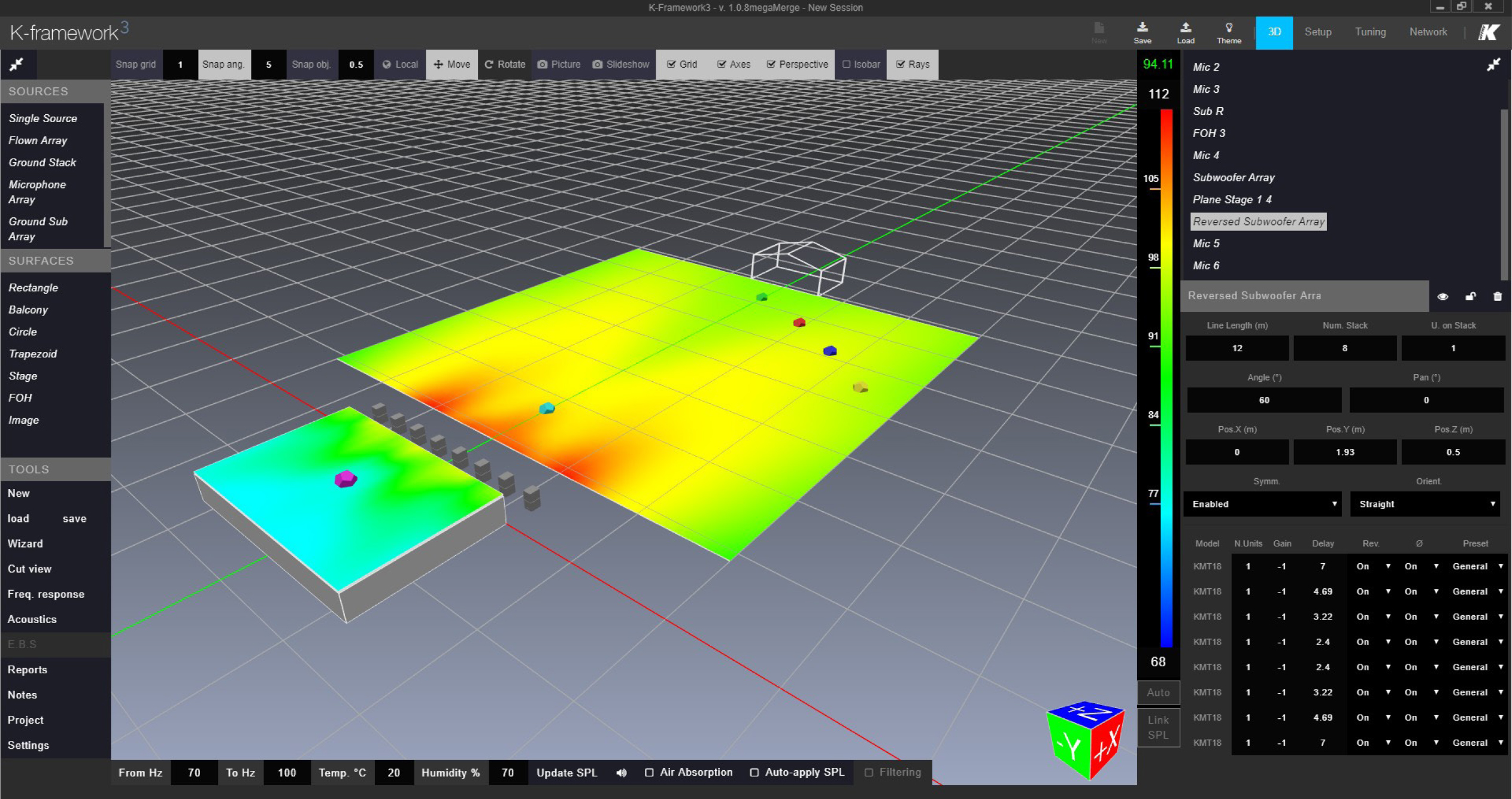Viewport: 1512px width, 799px height.
Task: Click the Auto scale button
Action: click(x=1158, y=692)
